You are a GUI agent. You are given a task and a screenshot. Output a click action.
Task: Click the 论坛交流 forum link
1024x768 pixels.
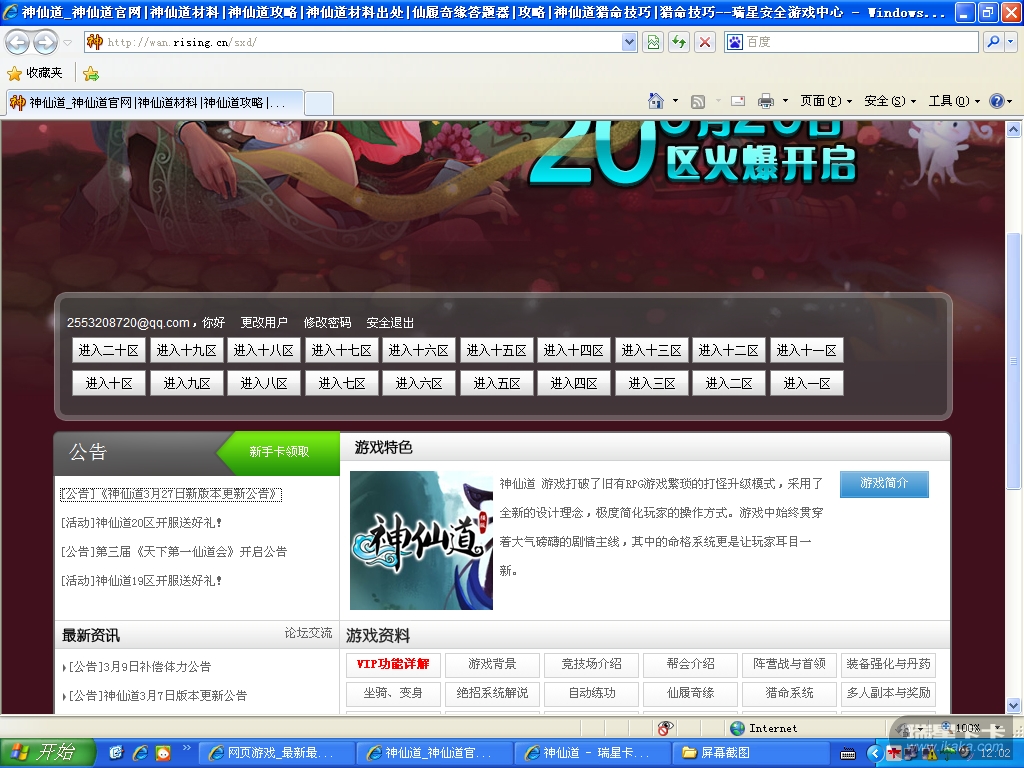point(308,633)
